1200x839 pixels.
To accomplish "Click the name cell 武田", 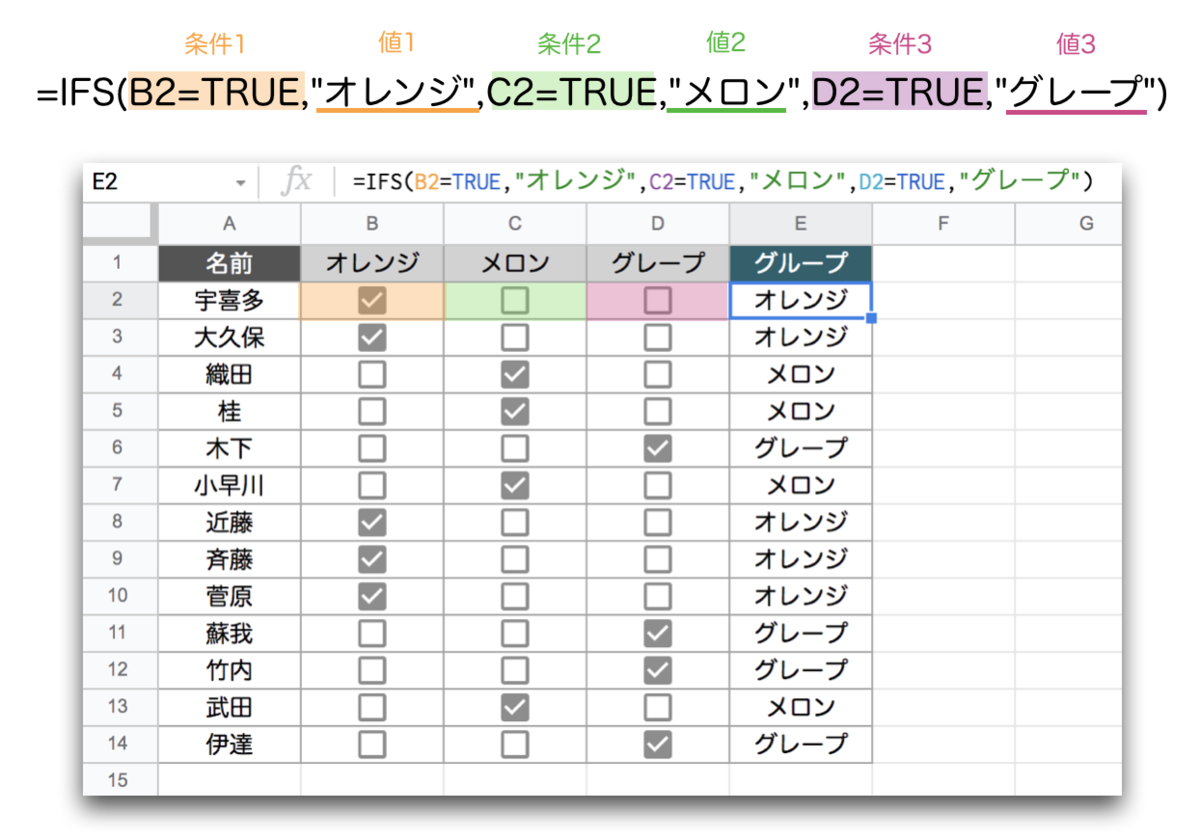I will pyautogui.click(x=229, y=706).
